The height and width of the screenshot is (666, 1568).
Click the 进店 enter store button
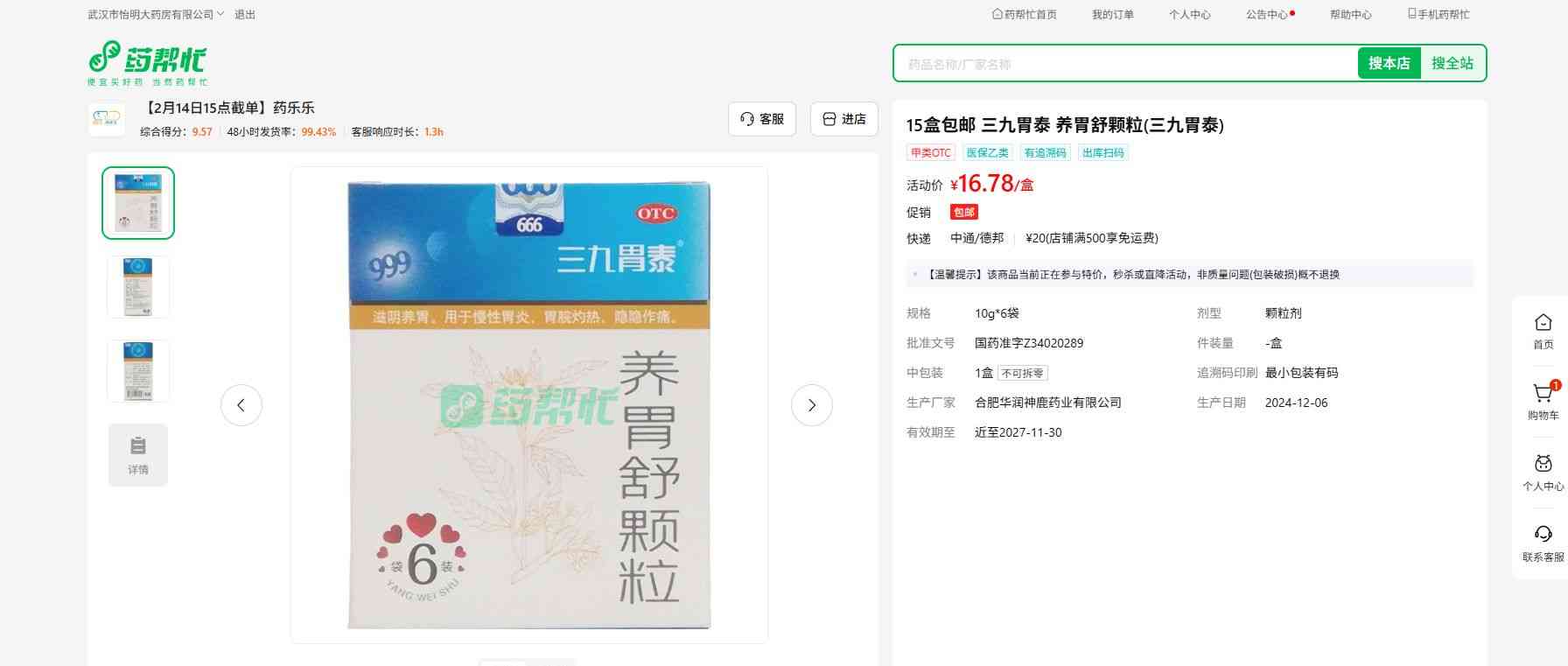click(x=843, y=119)
